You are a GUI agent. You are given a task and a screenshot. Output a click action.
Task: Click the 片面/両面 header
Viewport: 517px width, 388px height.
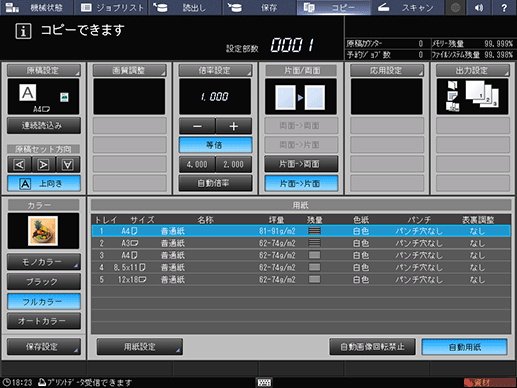coord(301,70)
